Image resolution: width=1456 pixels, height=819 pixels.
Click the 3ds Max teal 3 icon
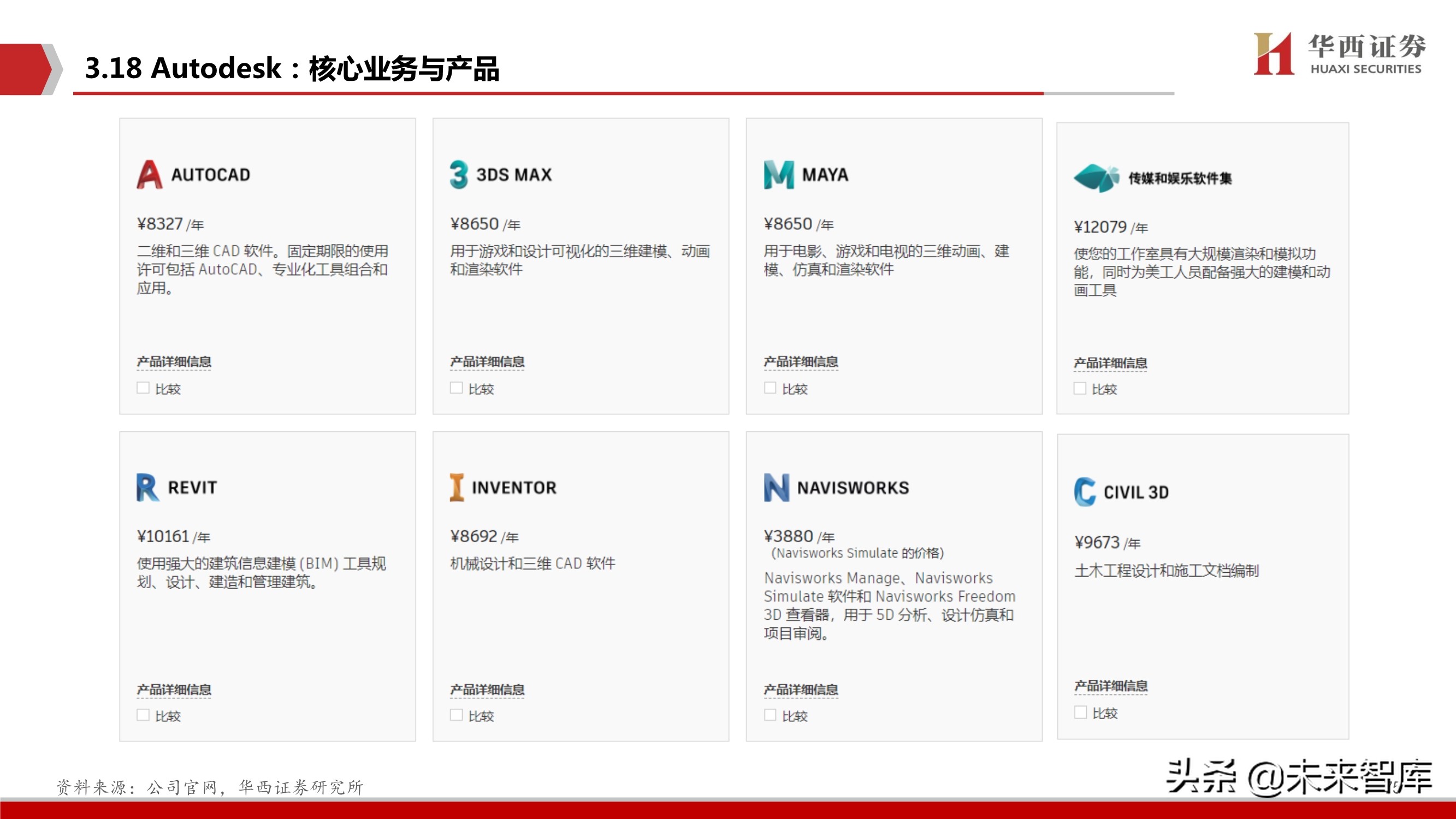tap(459, 175)
